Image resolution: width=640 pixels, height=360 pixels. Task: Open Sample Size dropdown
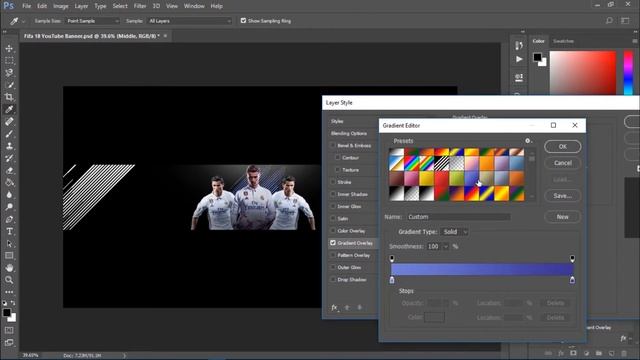click(x=93, y=21)
